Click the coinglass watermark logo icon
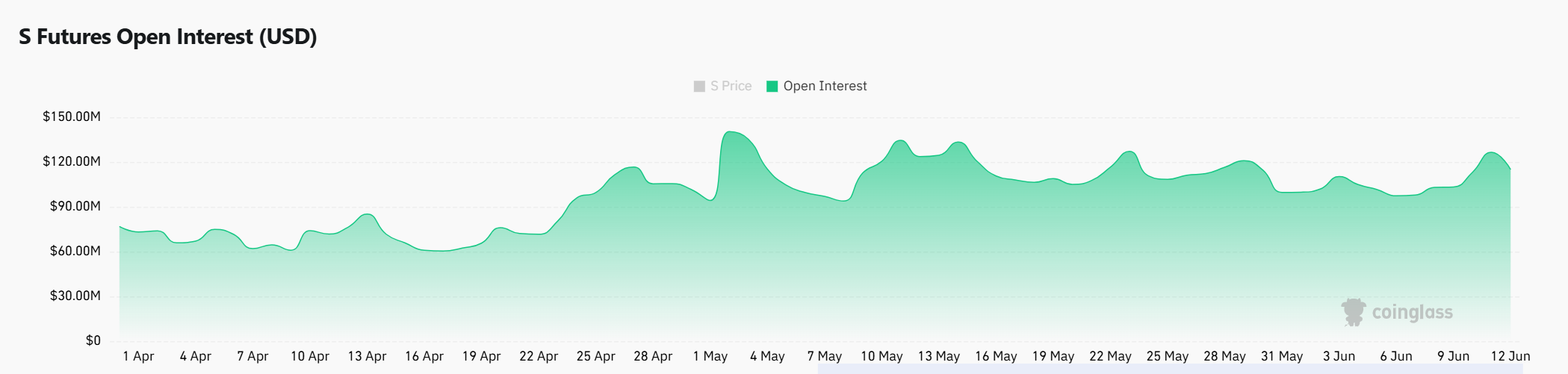1568x374 pixels. tap(1354, 312)
